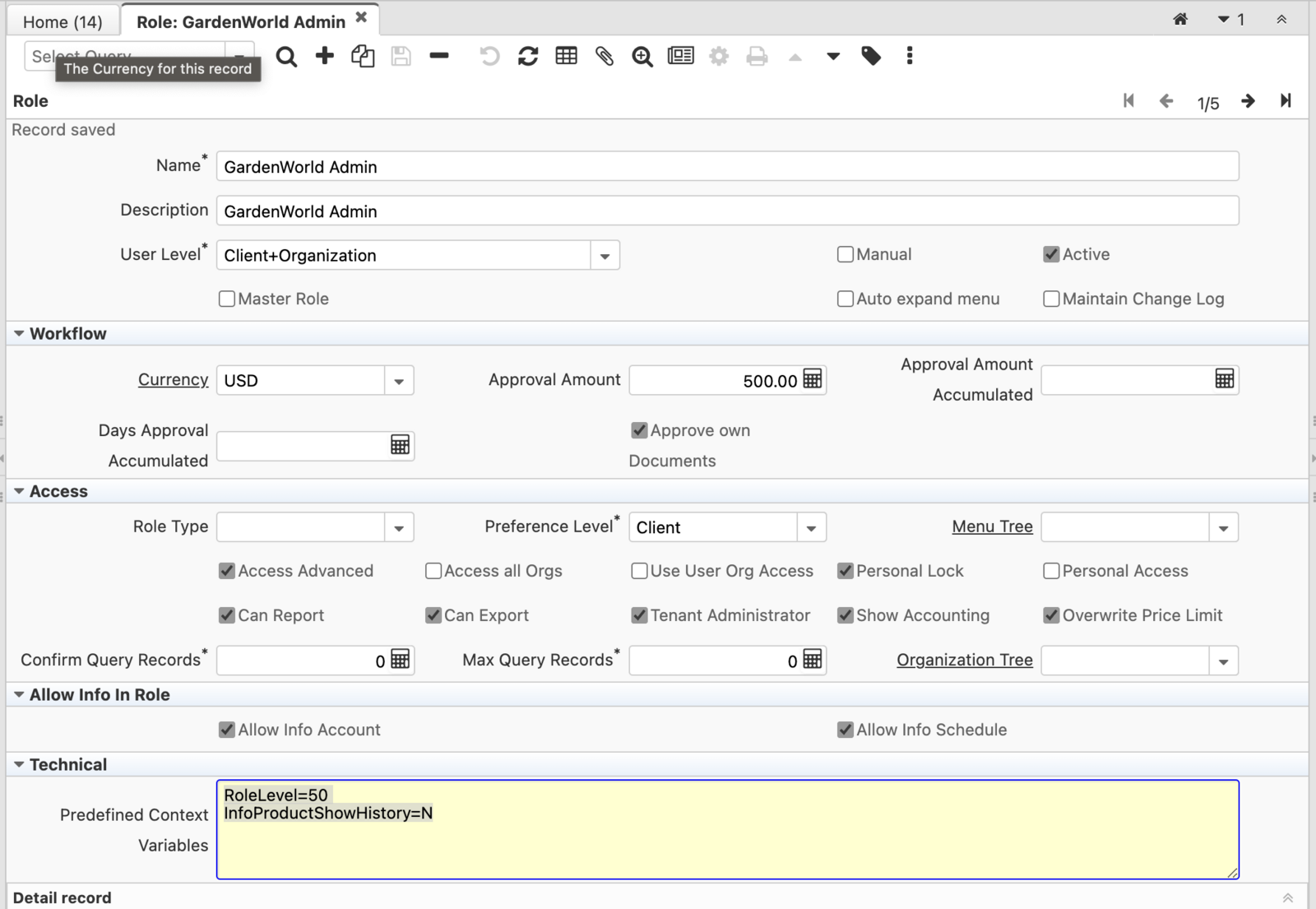
Task: Open attachments with paperclip icon
Action: tap(605, 56)
